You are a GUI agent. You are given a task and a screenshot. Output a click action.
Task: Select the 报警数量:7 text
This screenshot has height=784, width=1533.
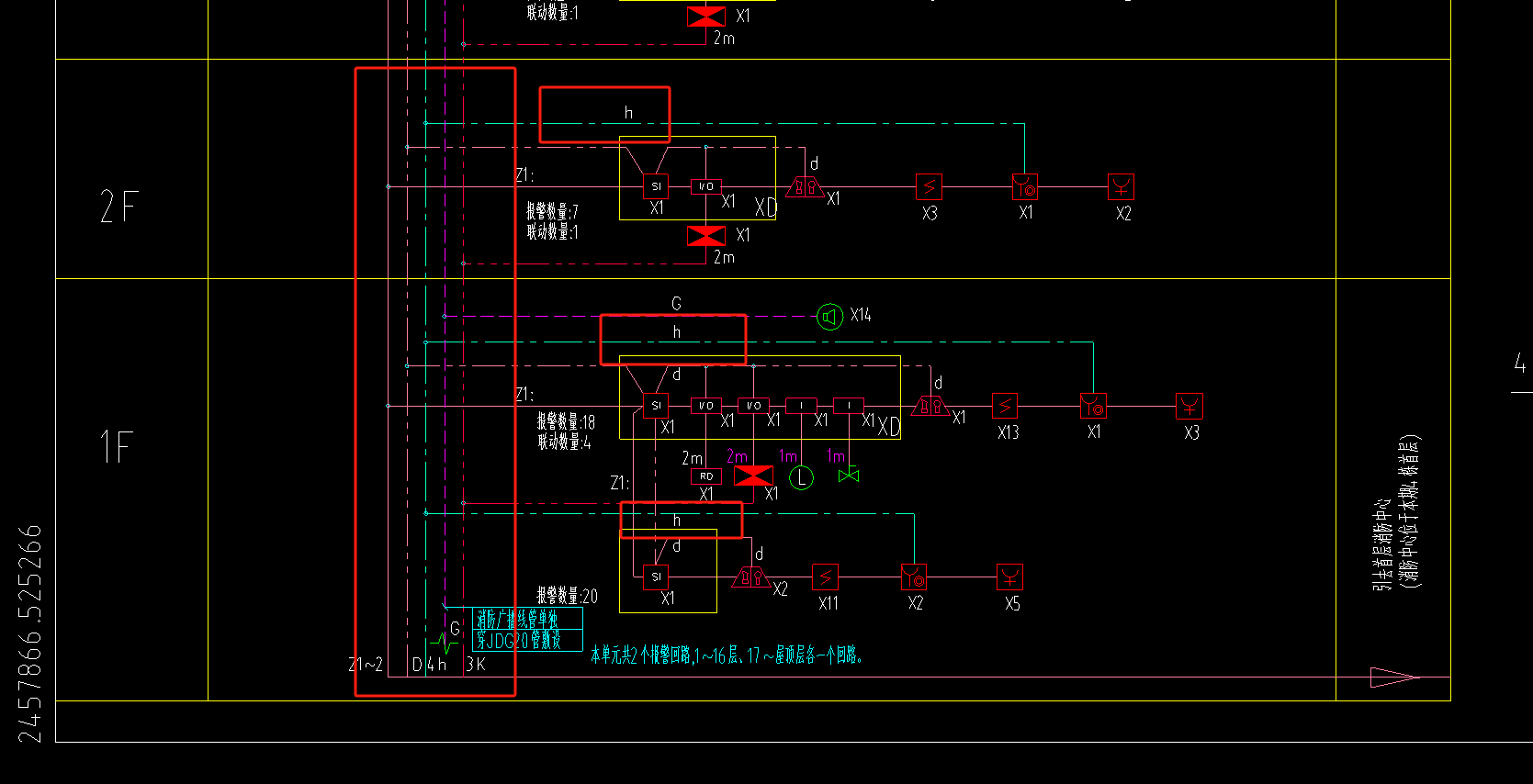coord(552,212)
